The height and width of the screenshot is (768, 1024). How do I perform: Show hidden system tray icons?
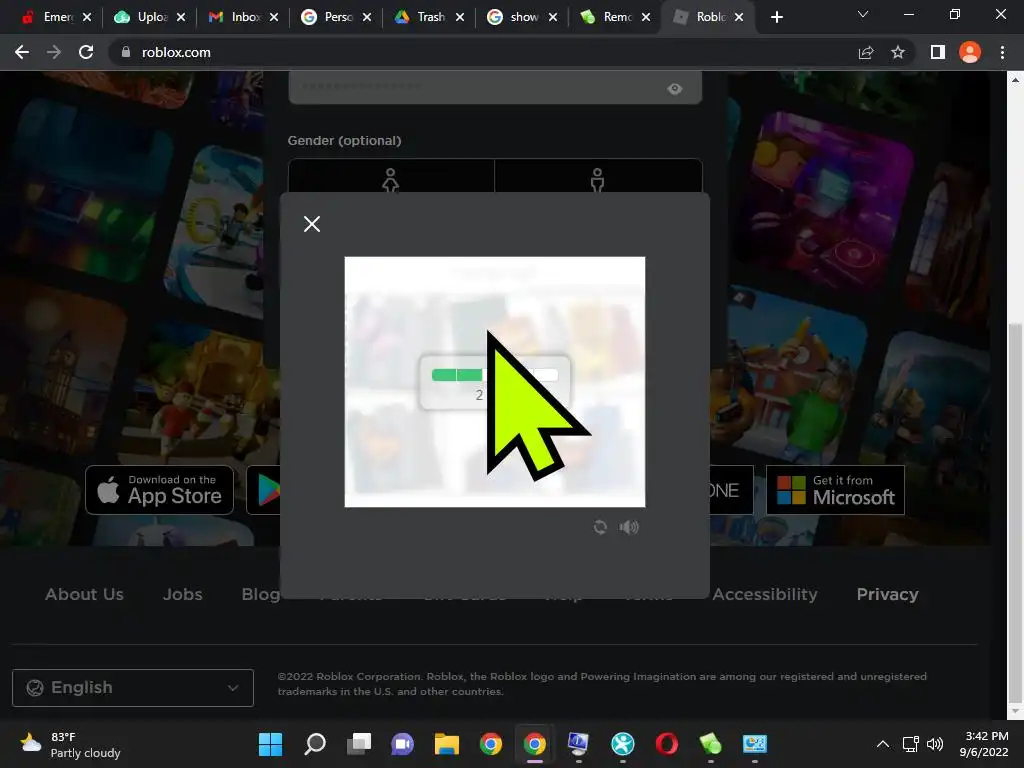tap(882, 744)
